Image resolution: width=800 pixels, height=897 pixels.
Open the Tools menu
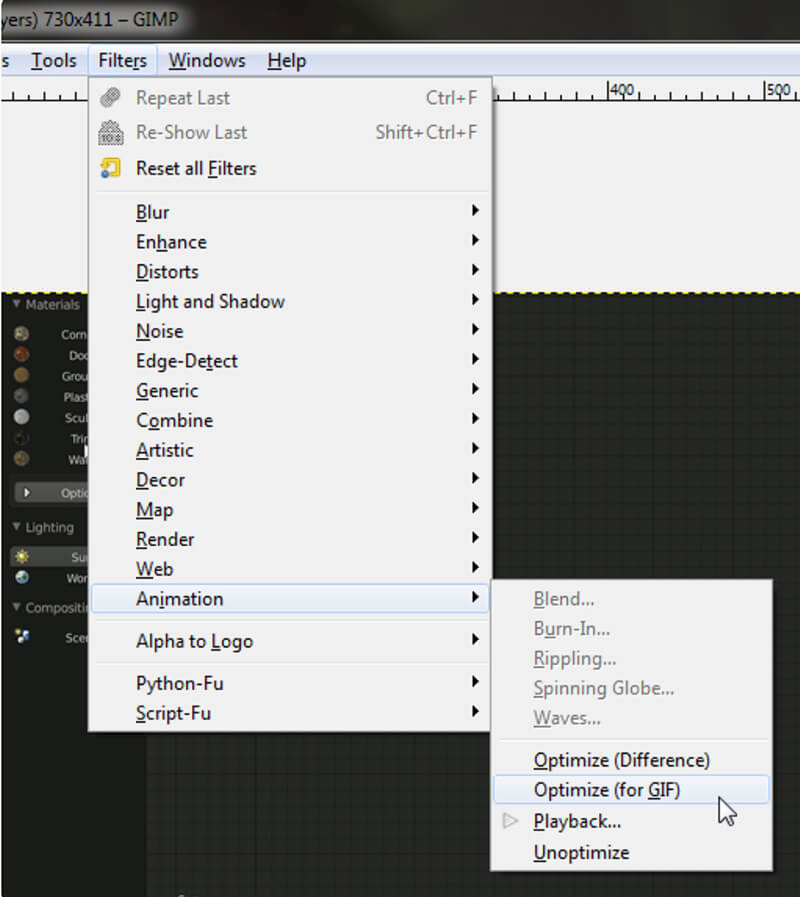[x=53, y=61]
